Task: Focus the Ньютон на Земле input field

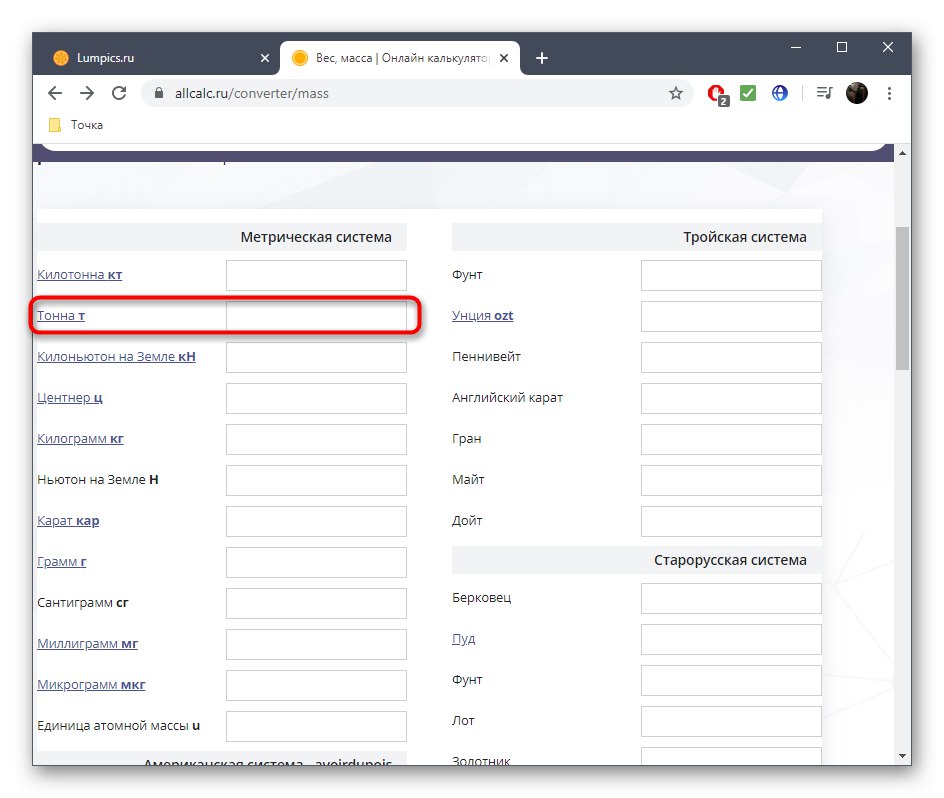Action: tap(316, 480)
